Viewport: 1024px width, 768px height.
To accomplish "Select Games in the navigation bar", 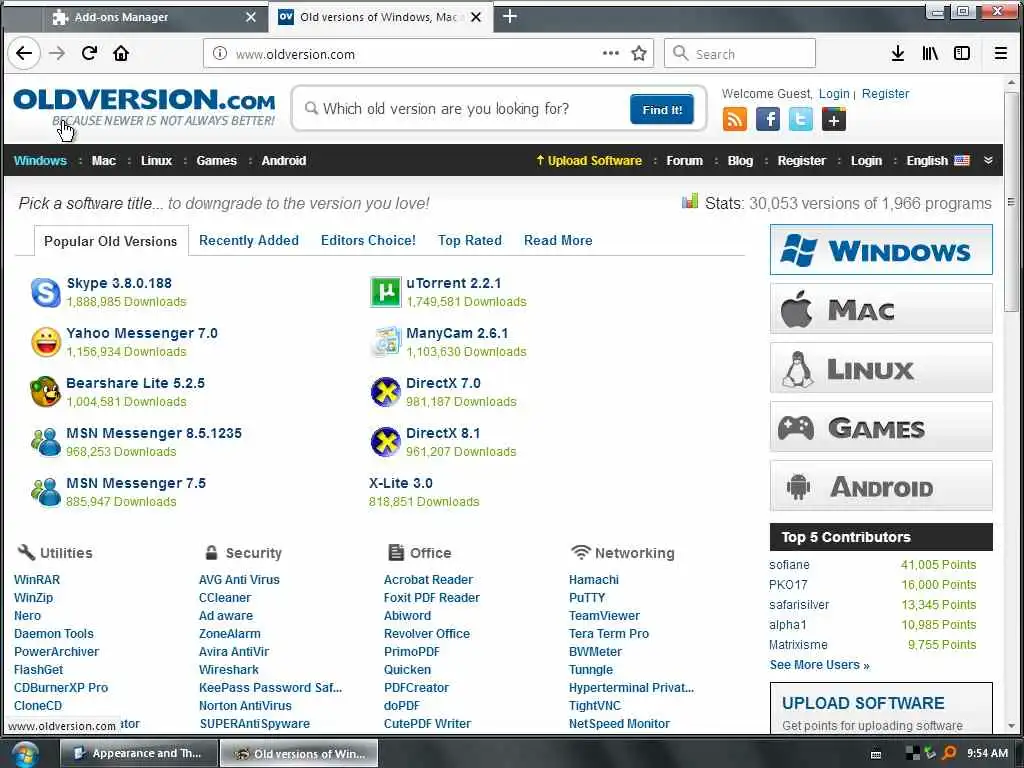I will (x=216, y=161).
